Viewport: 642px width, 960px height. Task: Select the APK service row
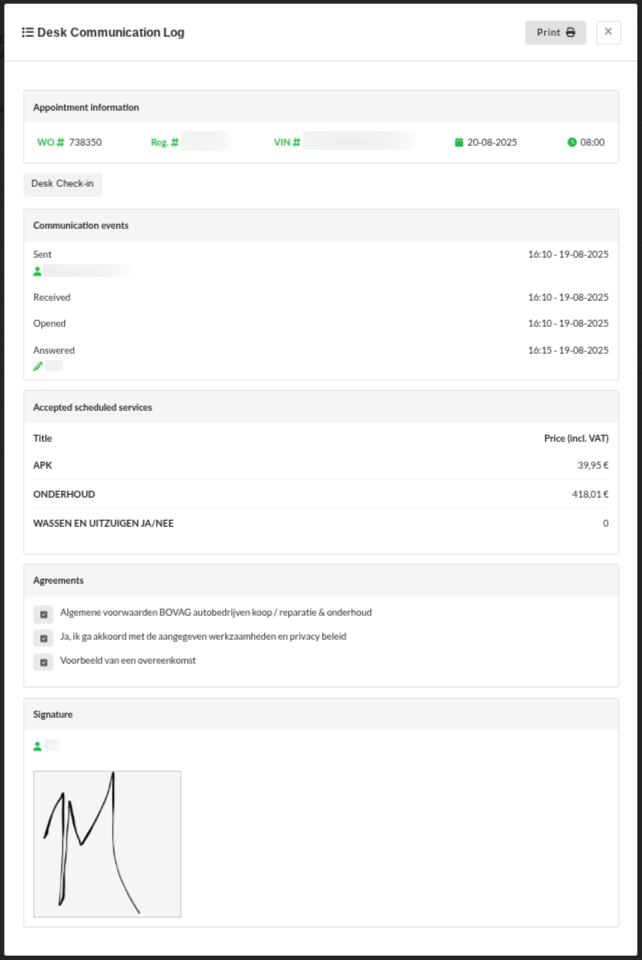[320, 465]
